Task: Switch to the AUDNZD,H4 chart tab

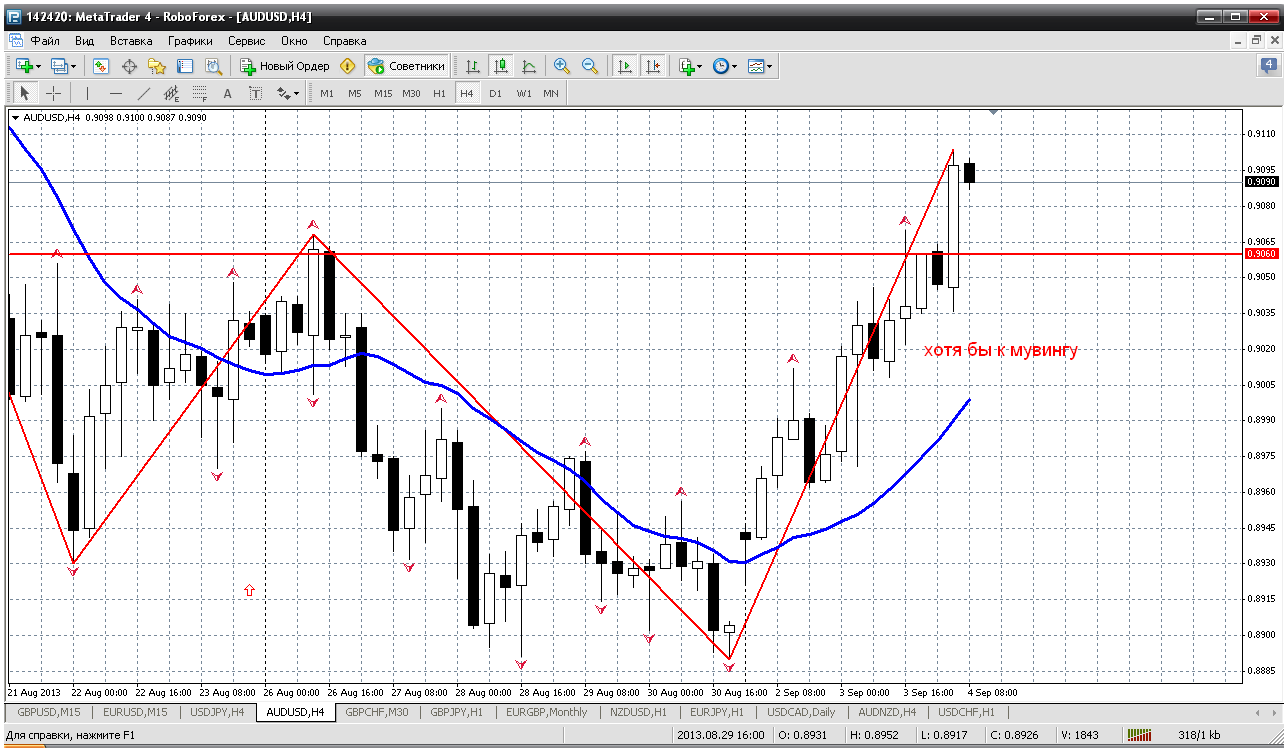Action: (887, 712)
